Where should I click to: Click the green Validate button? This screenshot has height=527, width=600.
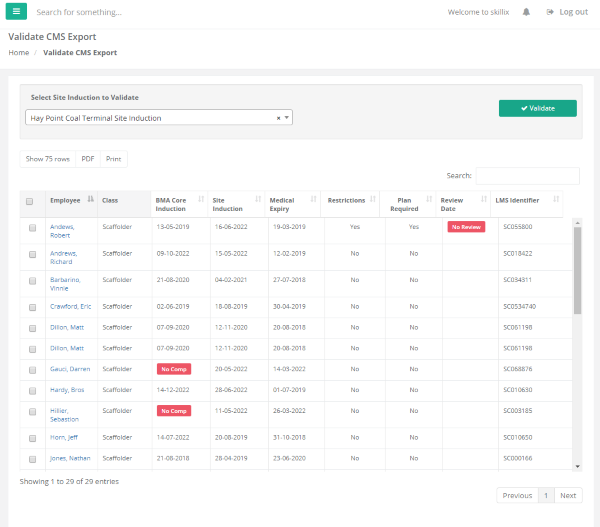click(x=538, y=108)
